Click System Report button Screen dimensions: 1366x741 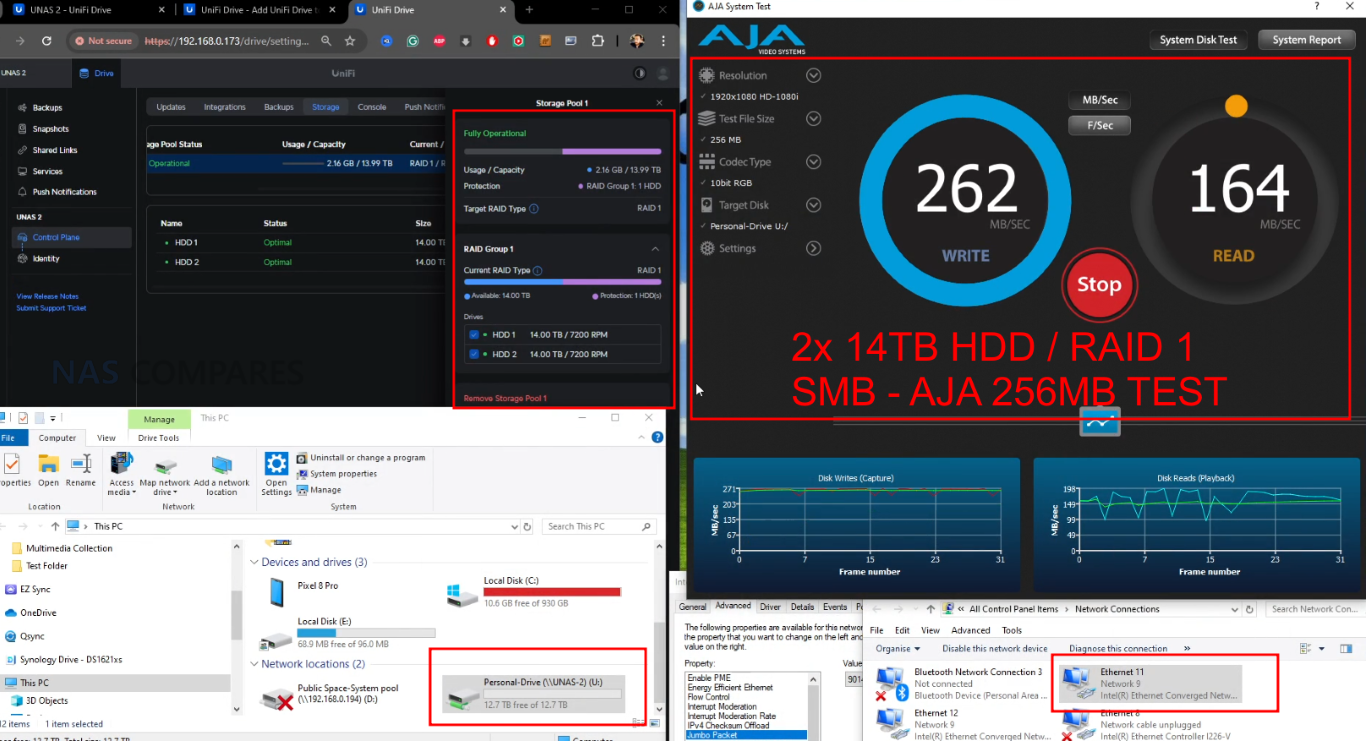(x=1306, y=40)
